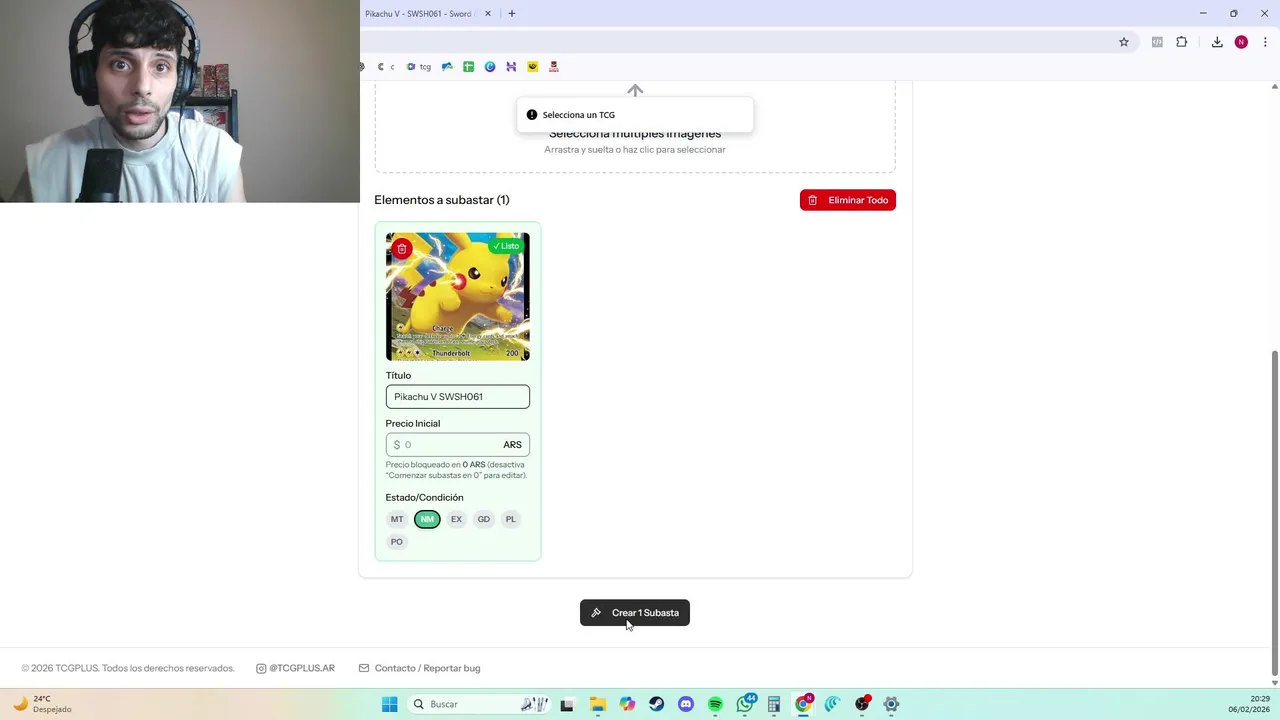
Task: Open WhatsApp from the taskbar
Action: point(745,704)
